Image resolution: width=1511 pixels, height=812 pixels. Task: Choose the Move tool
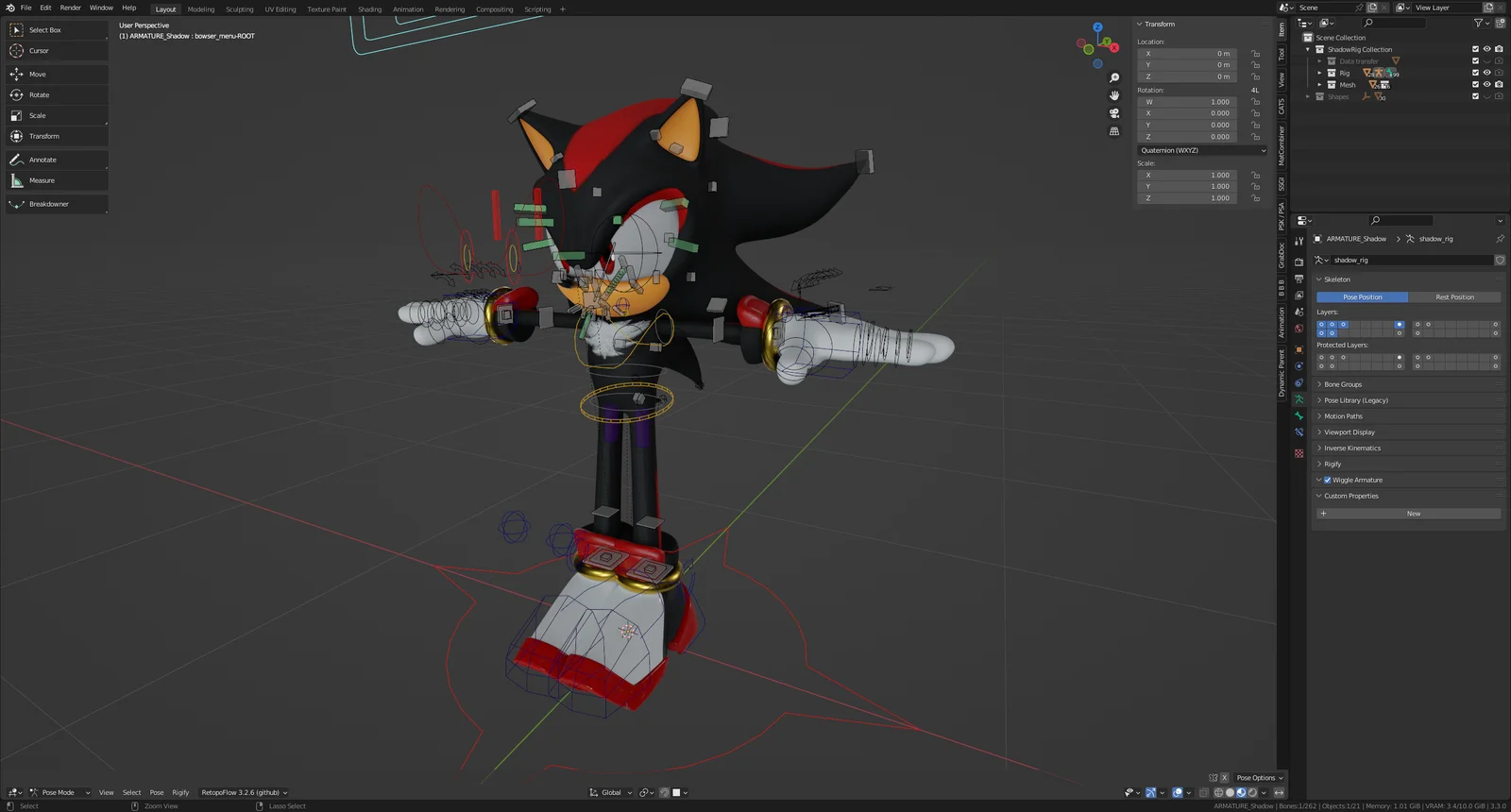[57, 74]
